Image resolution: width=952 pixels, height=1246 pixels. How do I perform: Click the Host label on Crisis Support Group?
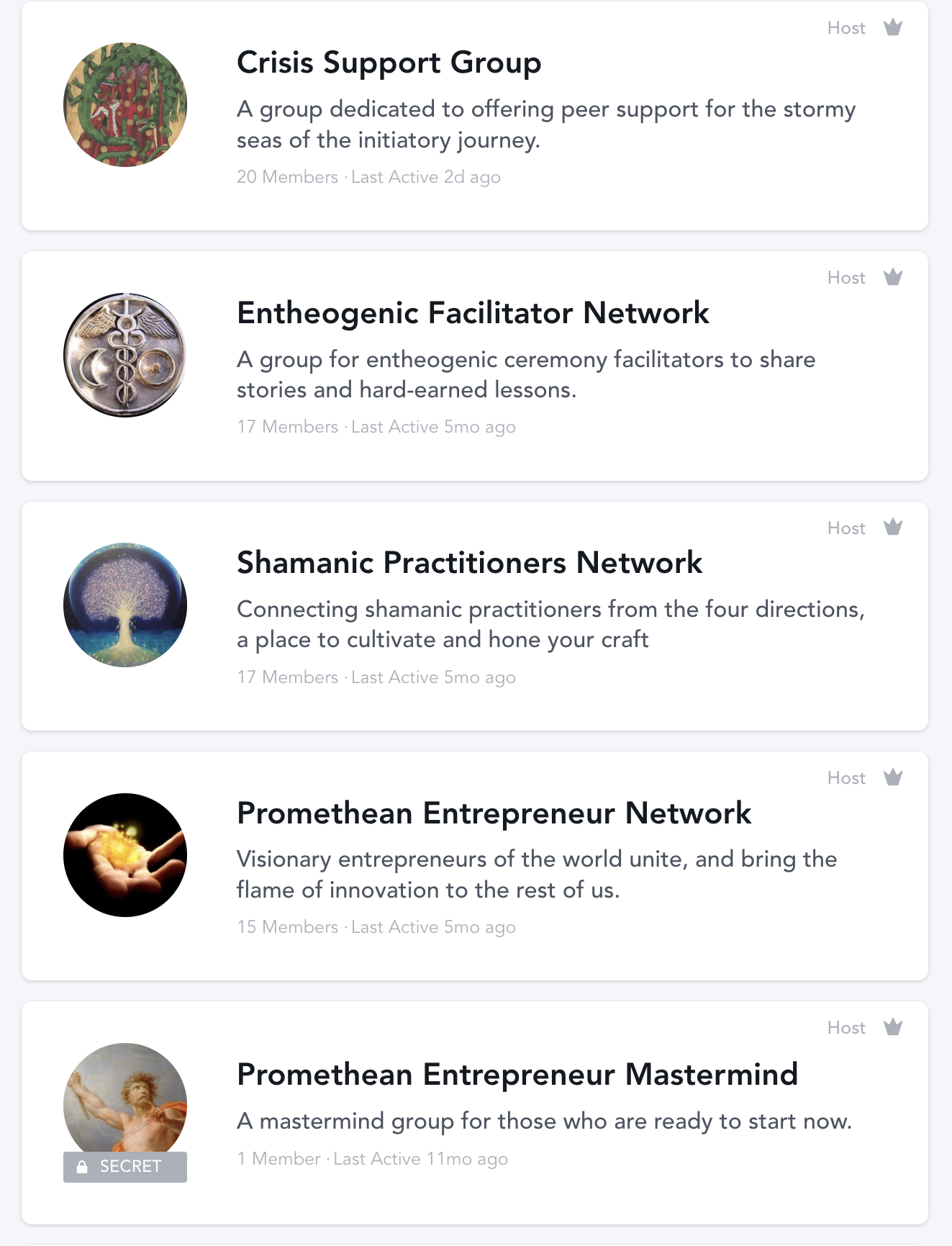click(846, 28)
